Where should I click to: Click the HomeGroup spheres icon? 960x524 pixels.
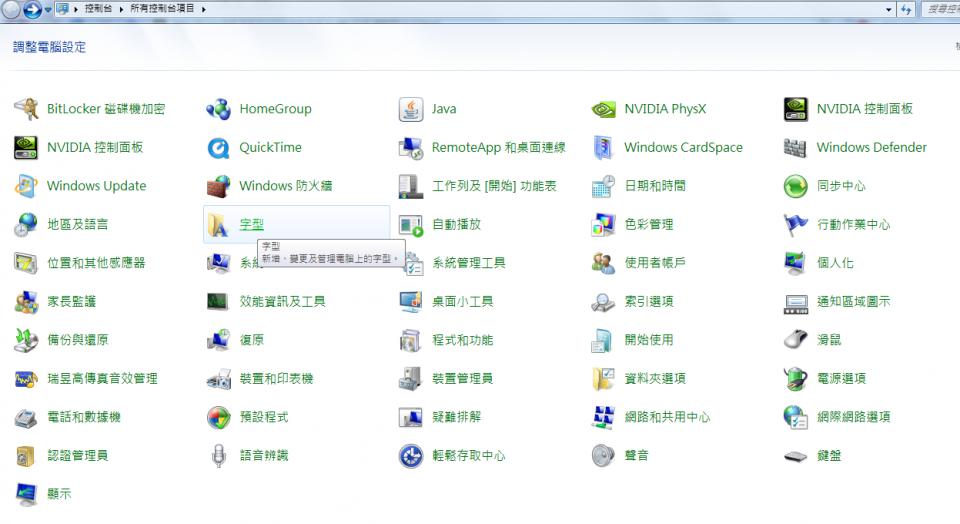pos(219,109)
